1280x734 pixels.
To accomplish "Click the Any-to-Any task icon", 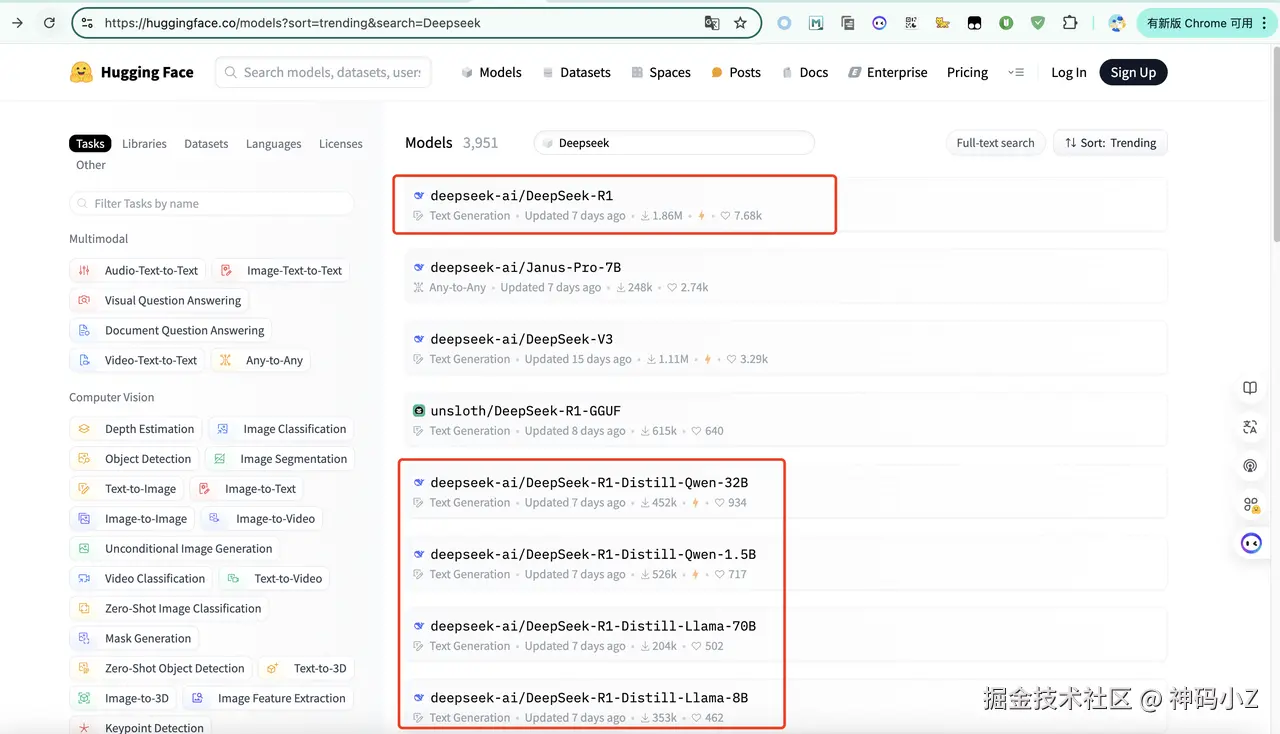I will (x=225, y=360).
